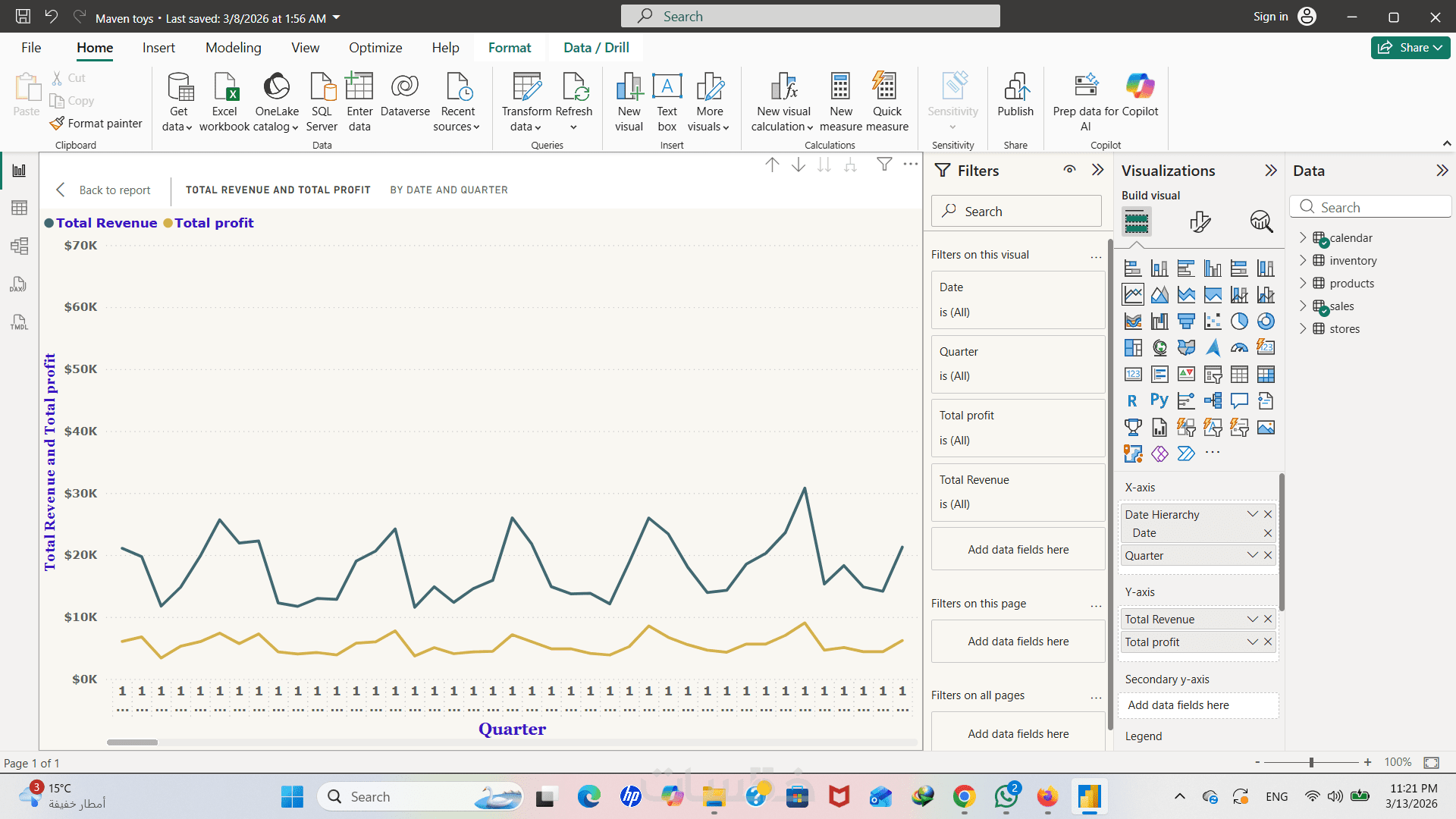Collapse the Visualizations pane

click(x=1271, y=171)
